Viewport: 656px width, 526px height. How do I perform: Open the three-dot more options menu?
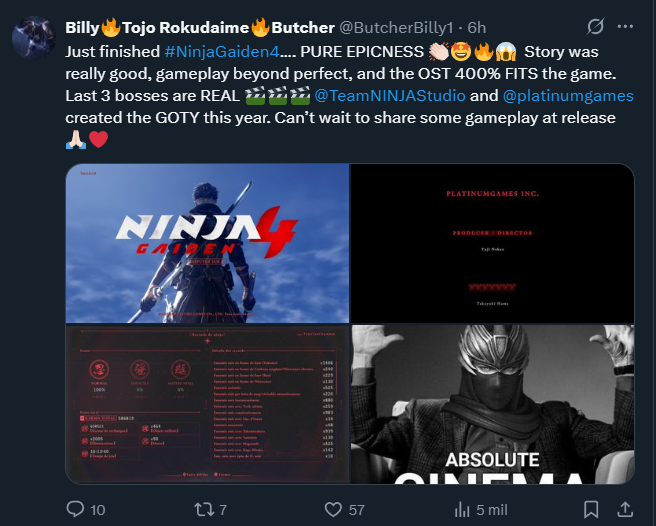coord(625,27)
